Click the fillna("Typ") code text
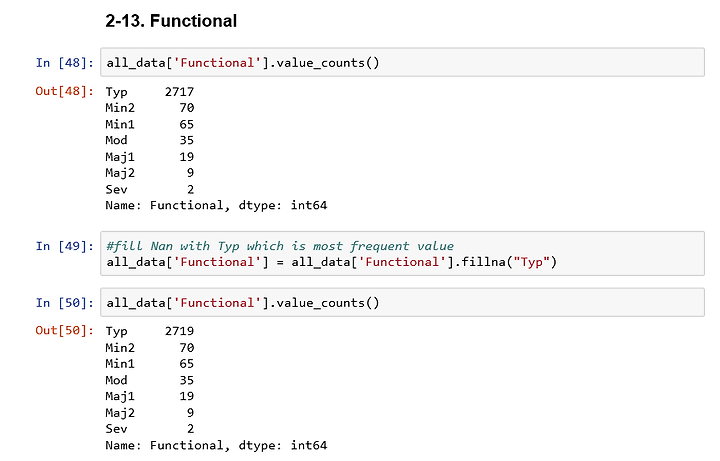Image resolution: width=720 pixels, height=461 pixels. coord(509,262)
